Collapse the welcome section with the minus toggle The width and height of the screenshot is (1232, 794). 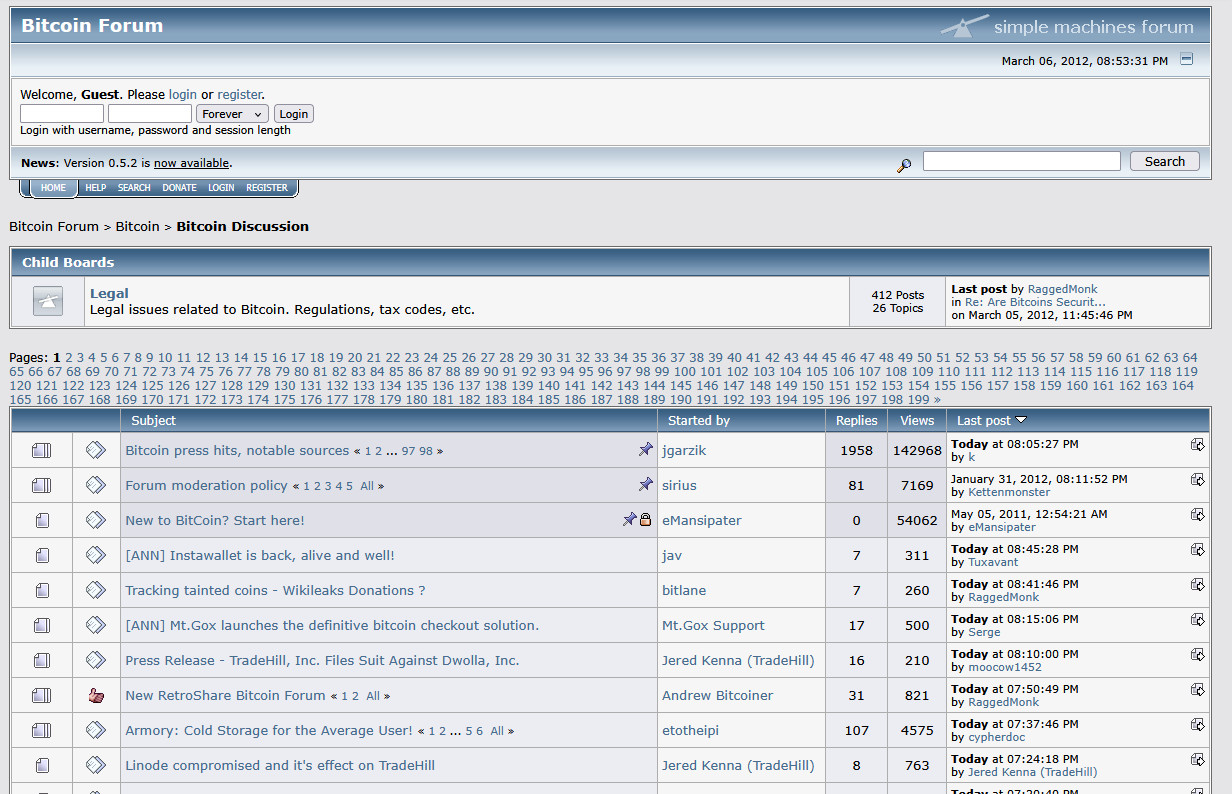(1187, 59)
